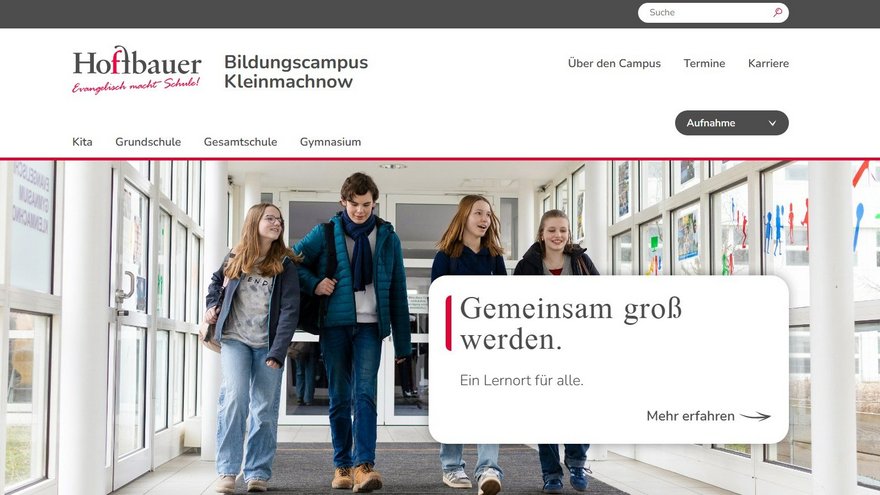Click the Hoffbauer logo

pos(137,70)
